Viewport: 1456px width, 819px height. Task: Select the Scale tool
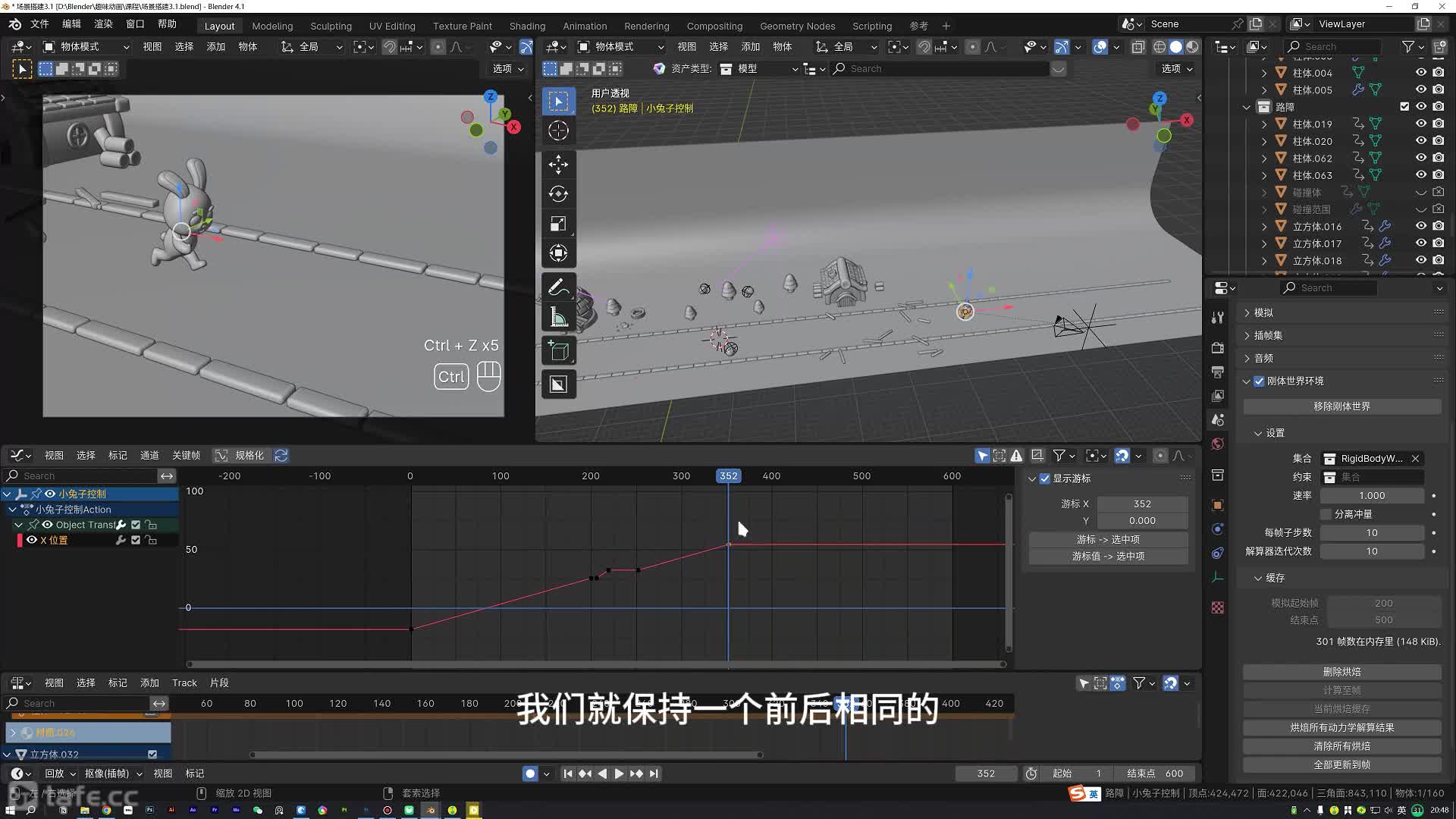tap(558, 224)
